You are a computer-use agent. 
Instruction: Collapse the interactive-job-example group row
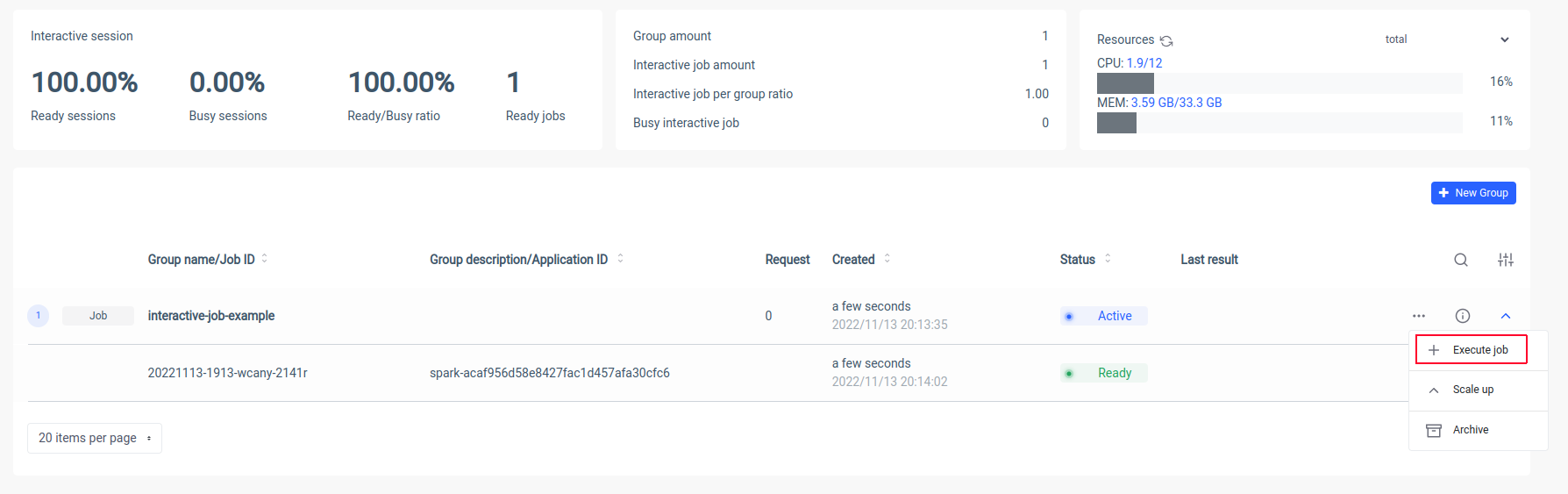tap(1506, 316)
